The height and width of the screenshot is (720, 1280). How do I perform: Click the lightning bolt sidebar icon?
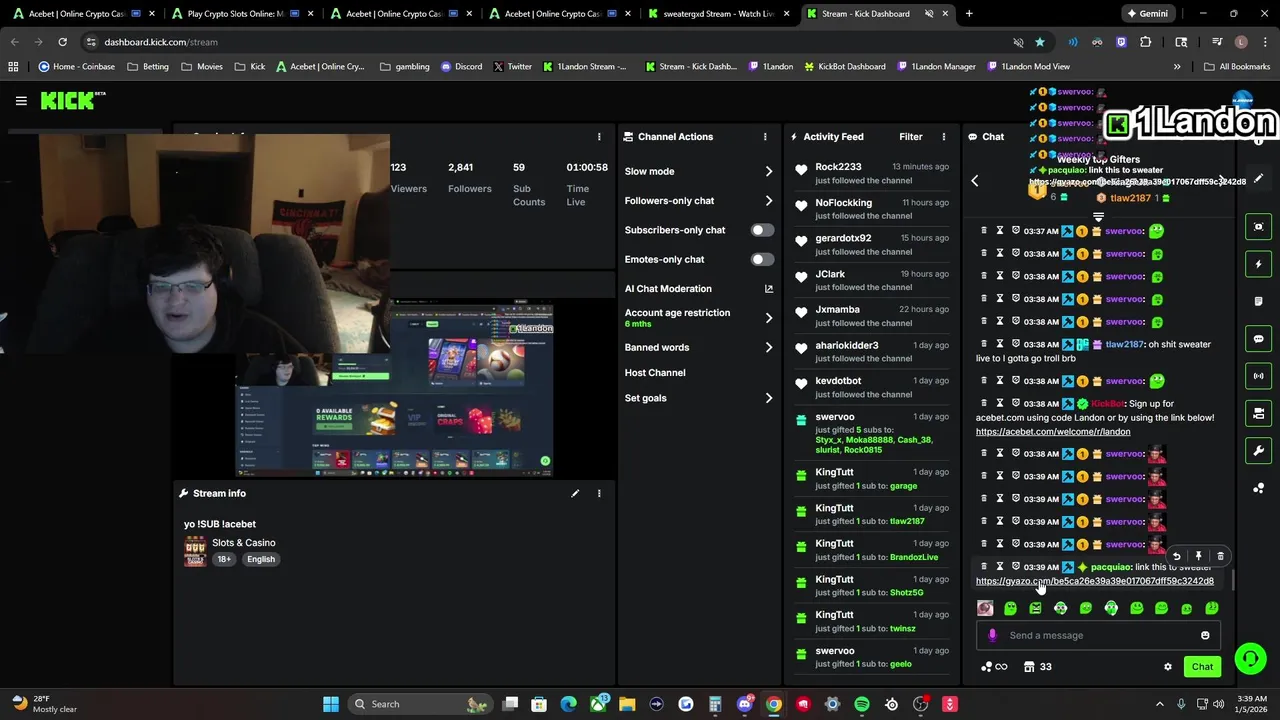(x=1258, y=264)
